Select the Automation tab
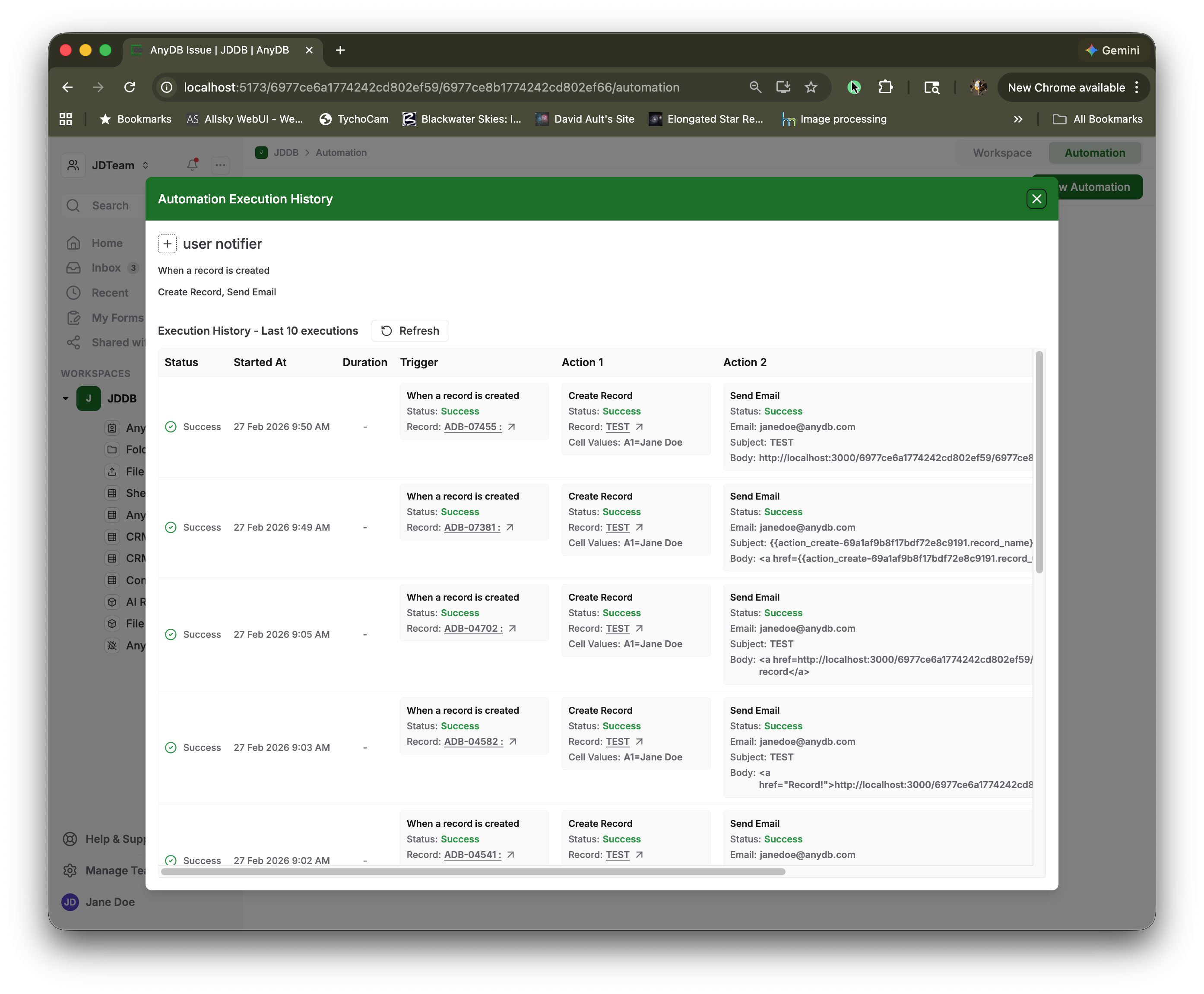 tap(1095, 153)
